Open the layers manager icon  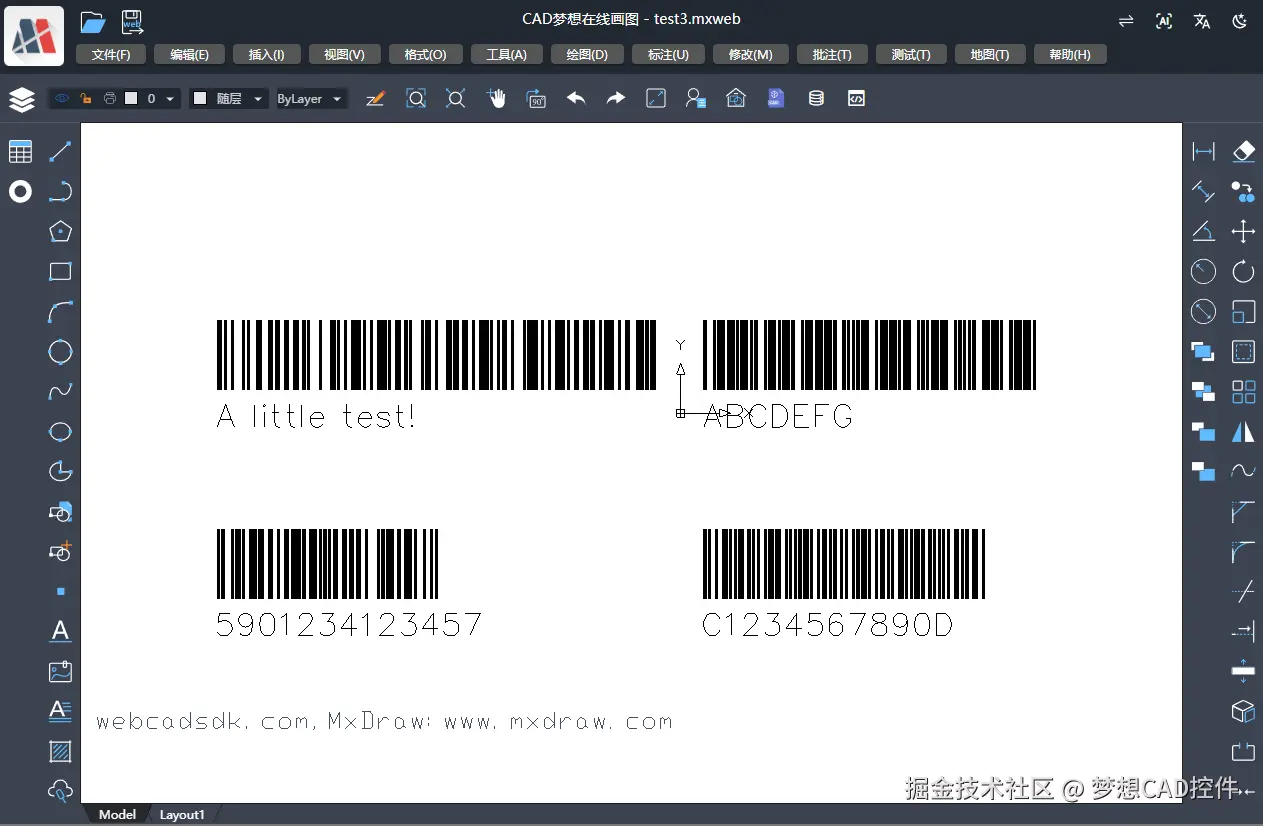pos(22,99)
